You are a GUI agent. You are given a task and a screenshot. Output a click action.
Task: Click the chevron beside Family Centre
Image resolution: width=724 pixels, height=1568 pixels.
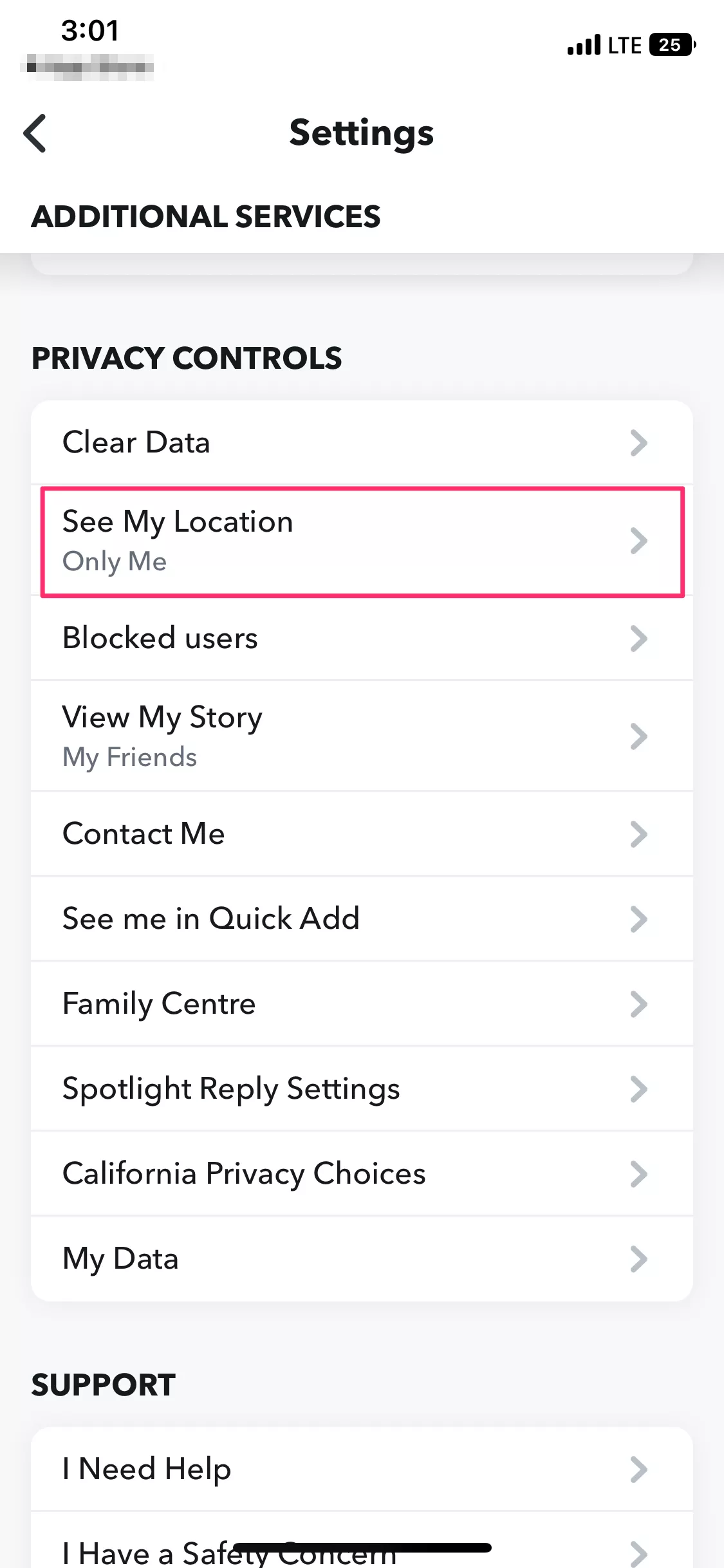638,1004
